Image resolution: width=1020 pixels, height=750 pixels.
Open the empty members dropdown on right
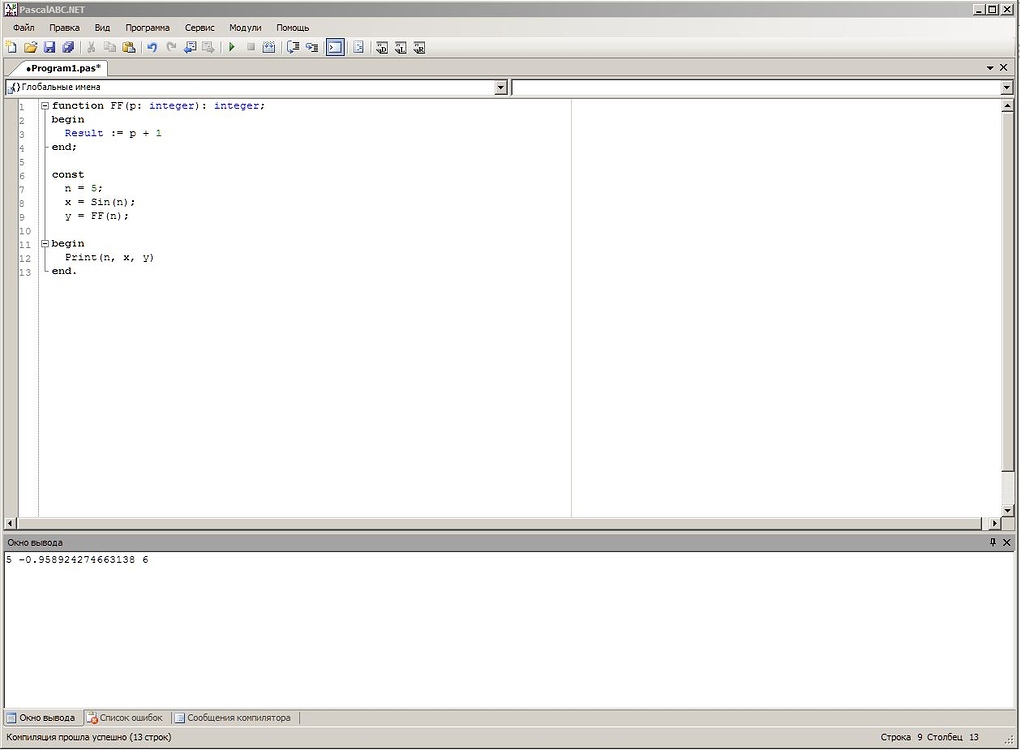(x=1006, y=88)
